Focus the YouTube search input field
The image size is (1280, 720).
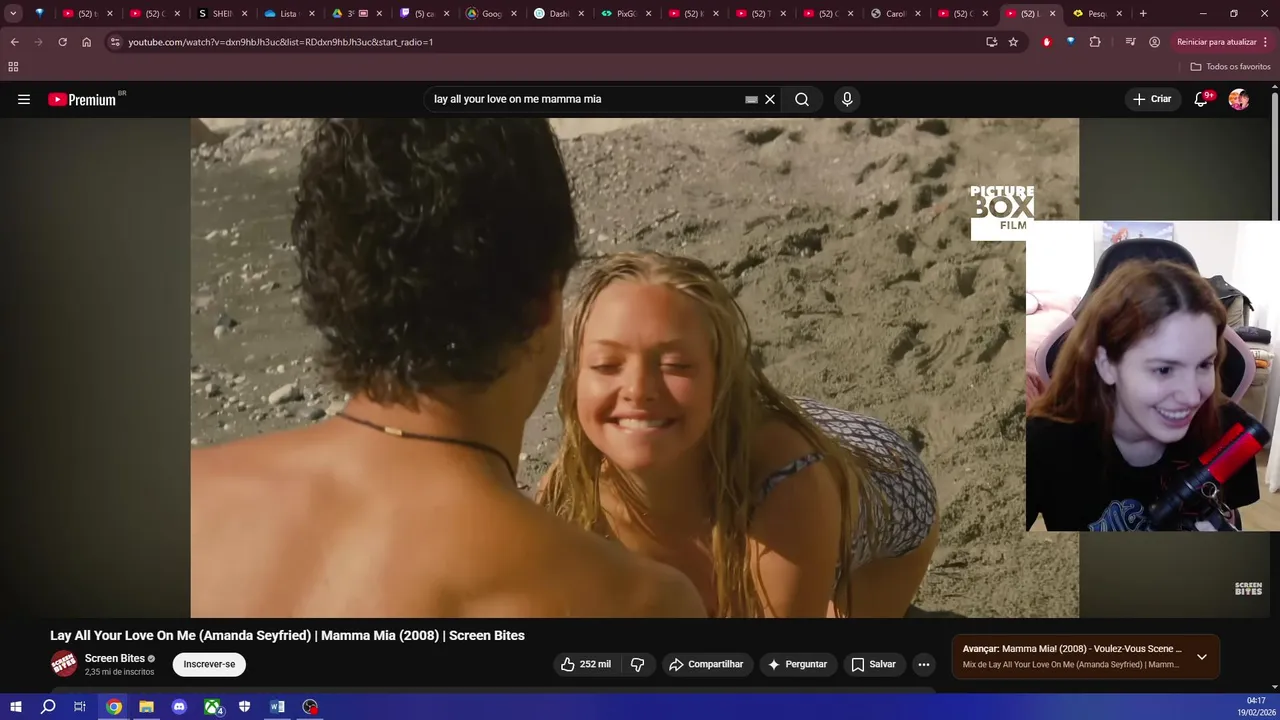point(585,99)
